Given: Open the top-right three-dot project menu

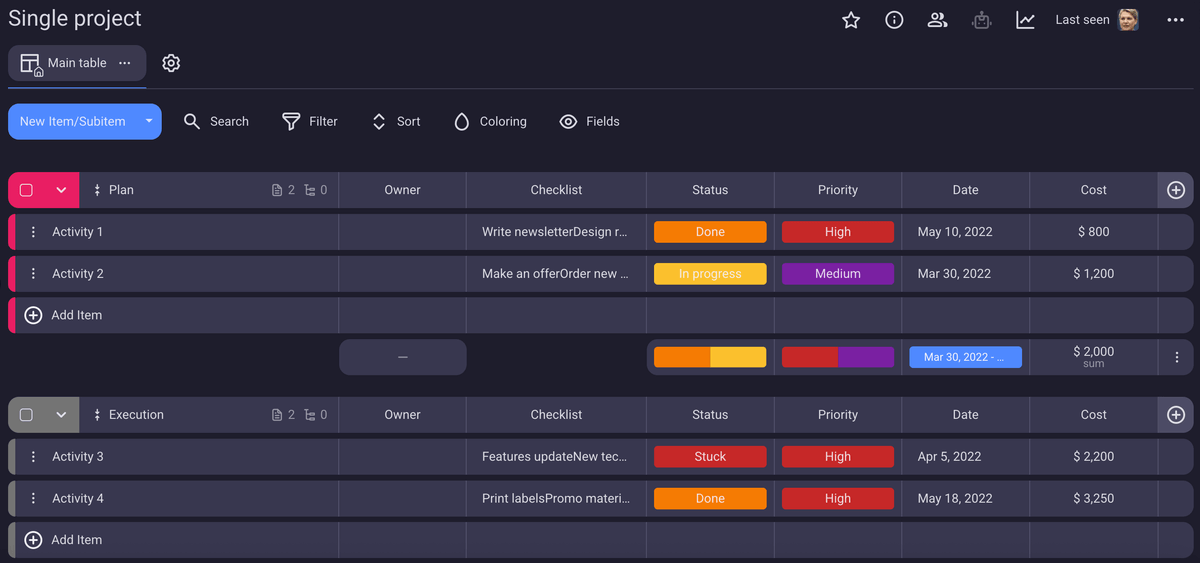Looking at the screenshot, I should [x=1175, y=20].
